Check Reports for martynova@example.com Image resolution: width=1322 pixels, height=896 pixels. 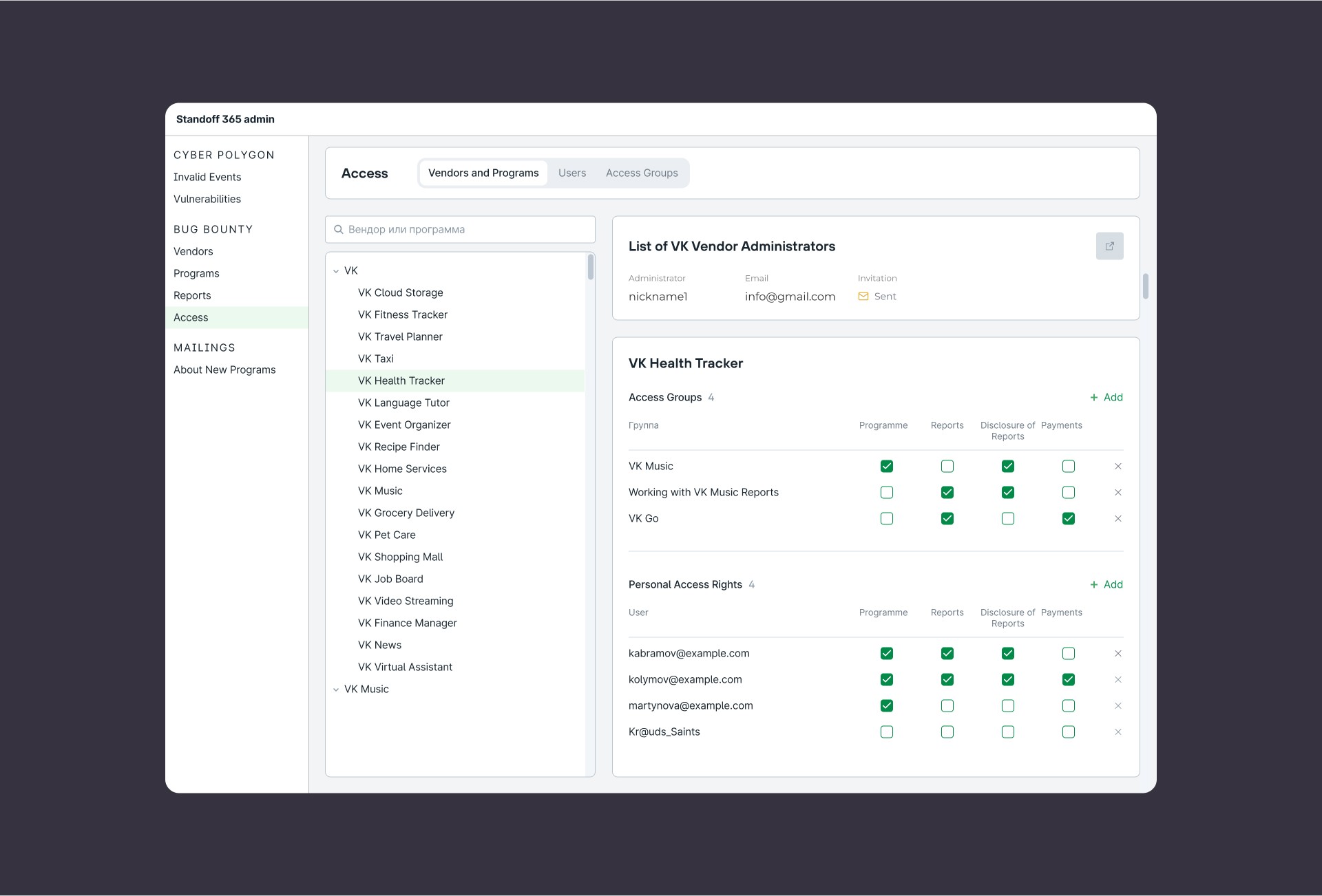(x=947, y=706)
